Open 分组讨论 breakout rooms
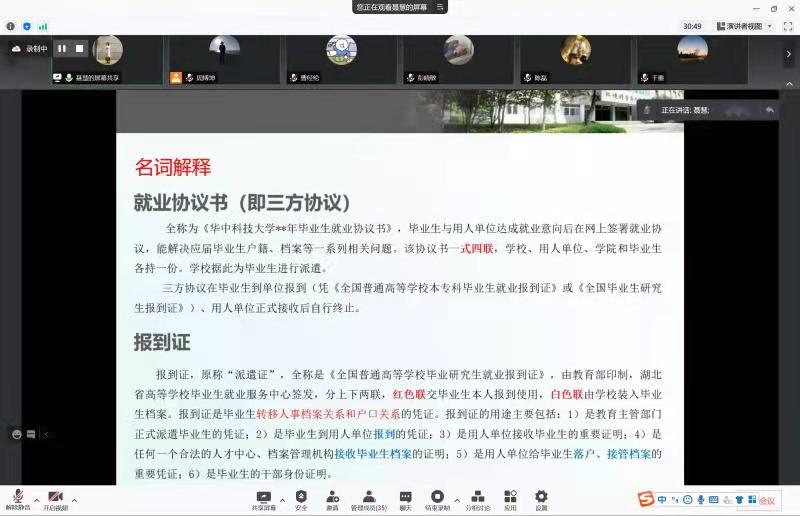The width and height of the screenshot is (800, 516). 477,497
